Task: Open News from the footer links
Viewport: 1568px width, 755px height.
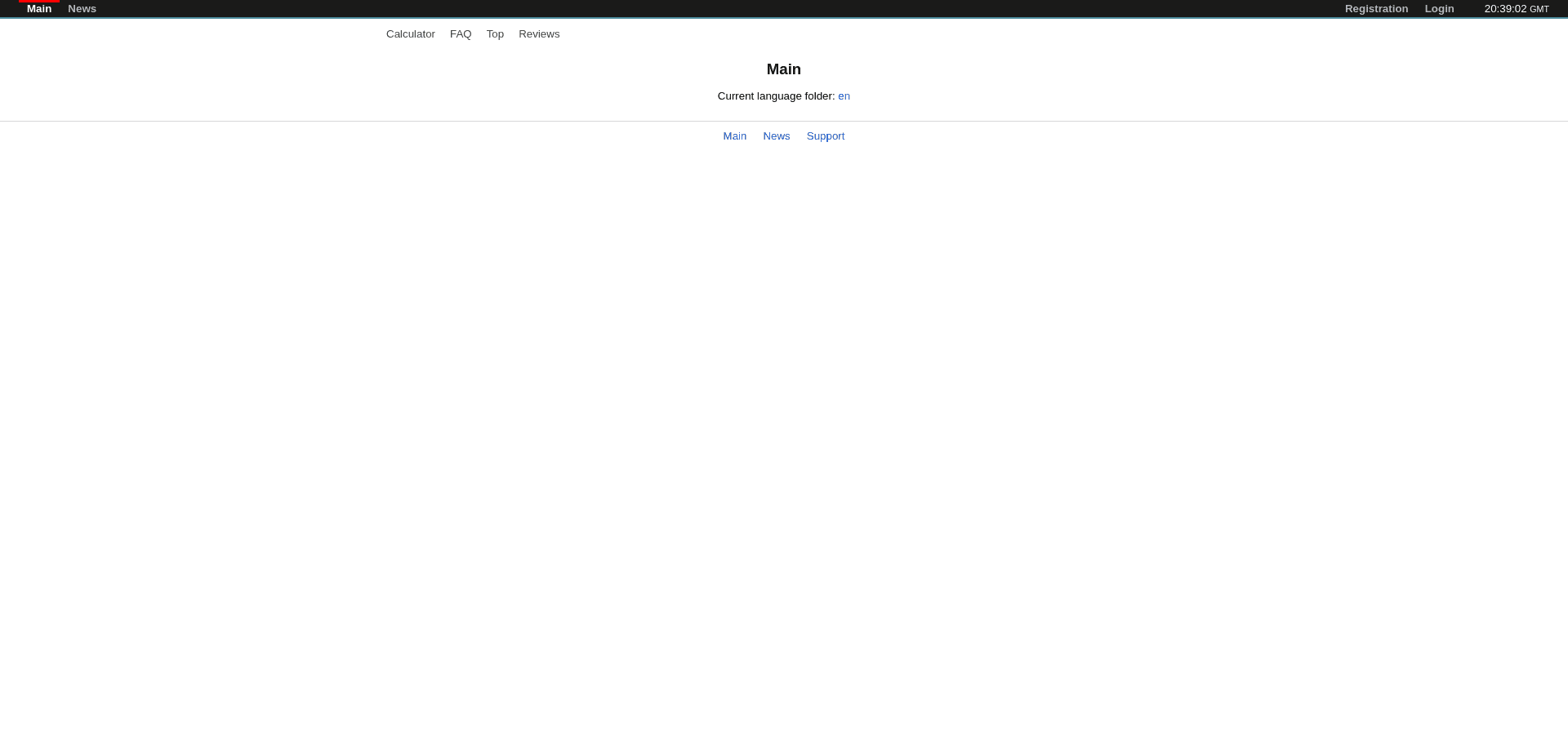Action: coord(776,136)
